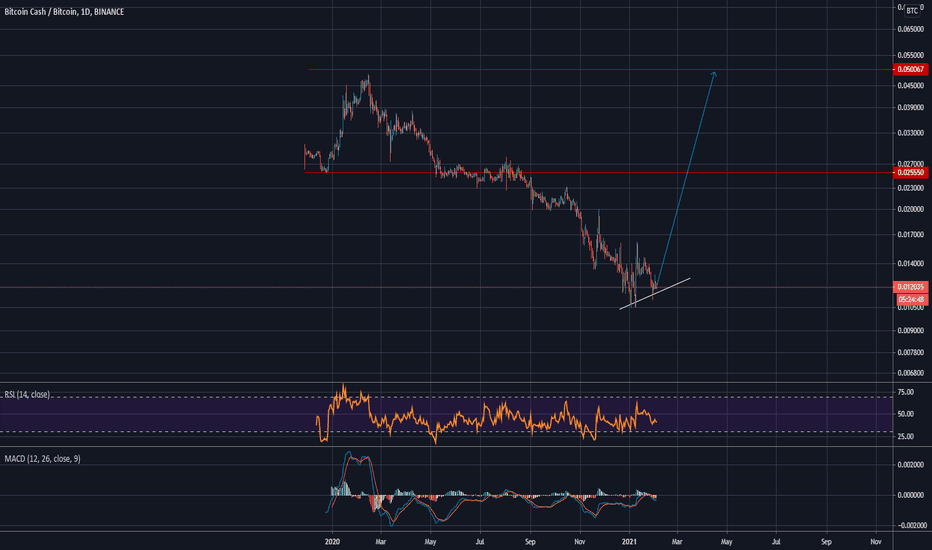The height and width of the screenshot is (550, 932).
Task: Click the MACD scale value 0.002000
Action: [911, 465]
